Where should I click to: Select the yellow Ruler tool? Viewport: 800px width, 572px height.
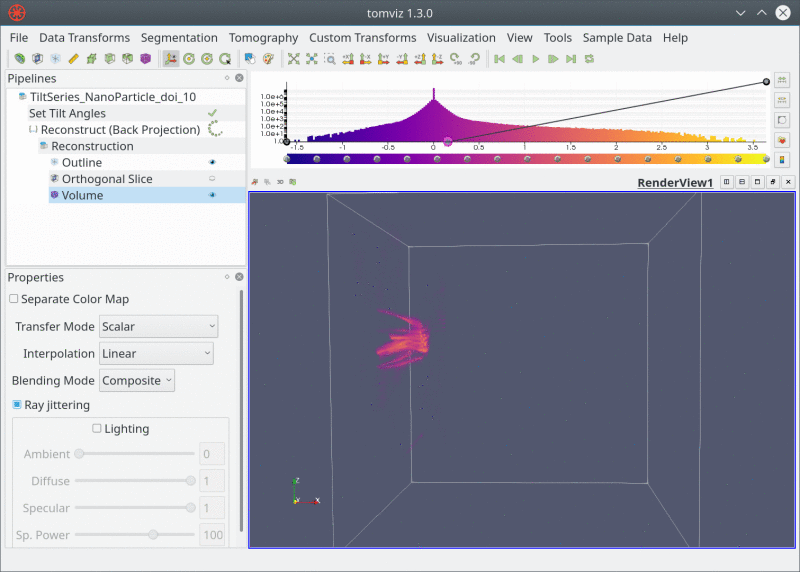[x=73, y=59]
